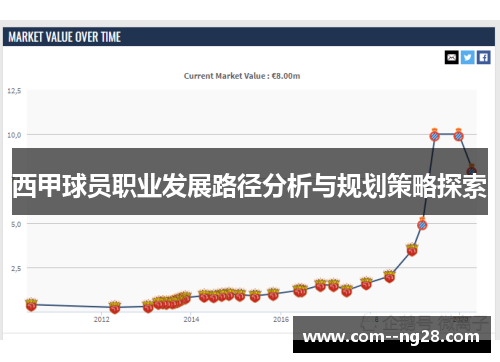Share chart via Twitter icon
Viewport: 500px width, 362px height.
click(468, 57)
